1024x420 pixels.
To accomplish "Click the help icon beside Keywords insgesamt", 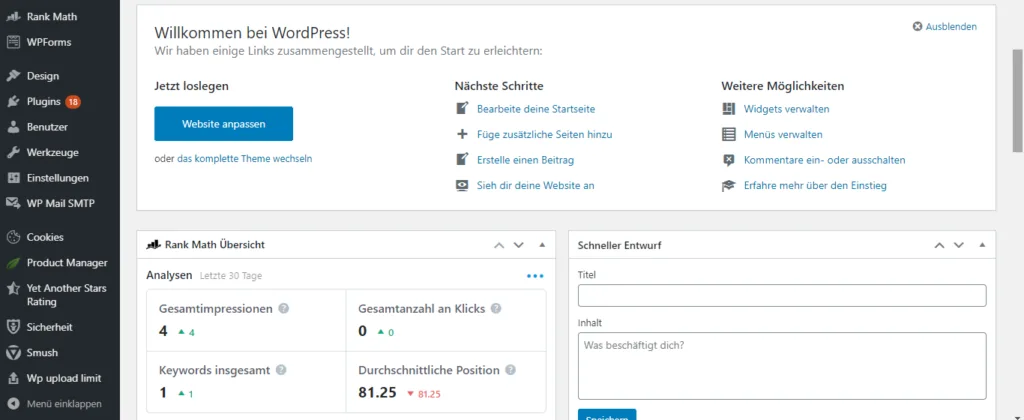I will [281, 370].
